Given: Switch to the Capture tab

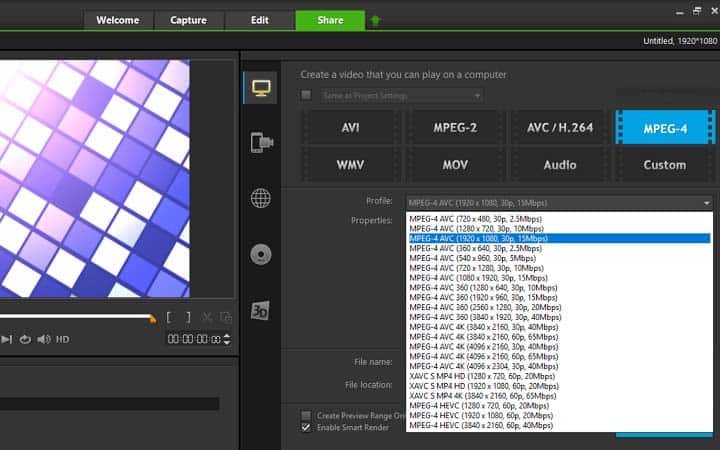Looking at the screenshot, I should click(x=188, y=20).
